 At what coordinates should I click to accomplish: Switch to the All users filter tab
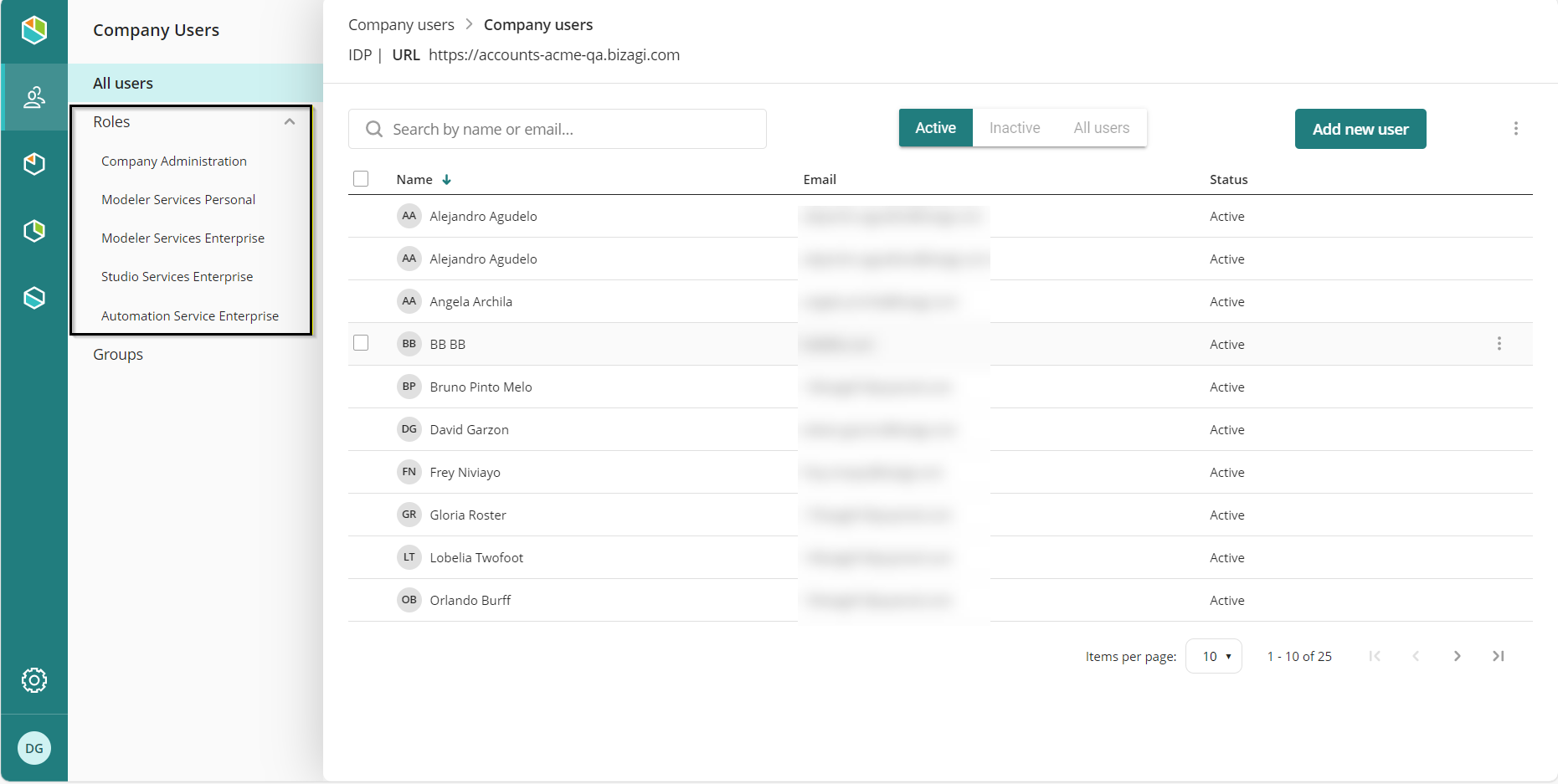[x=1102, y=128]
